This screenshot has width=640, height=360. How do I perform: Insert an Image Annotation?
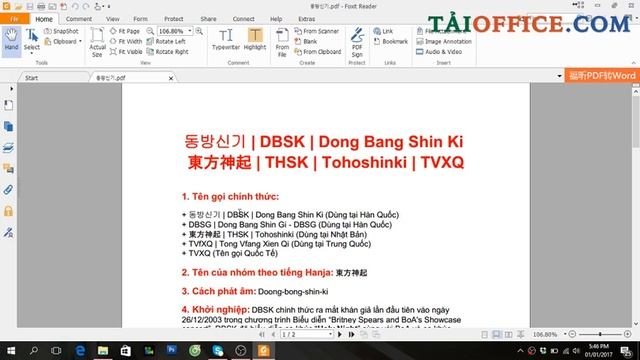[444, 41]
